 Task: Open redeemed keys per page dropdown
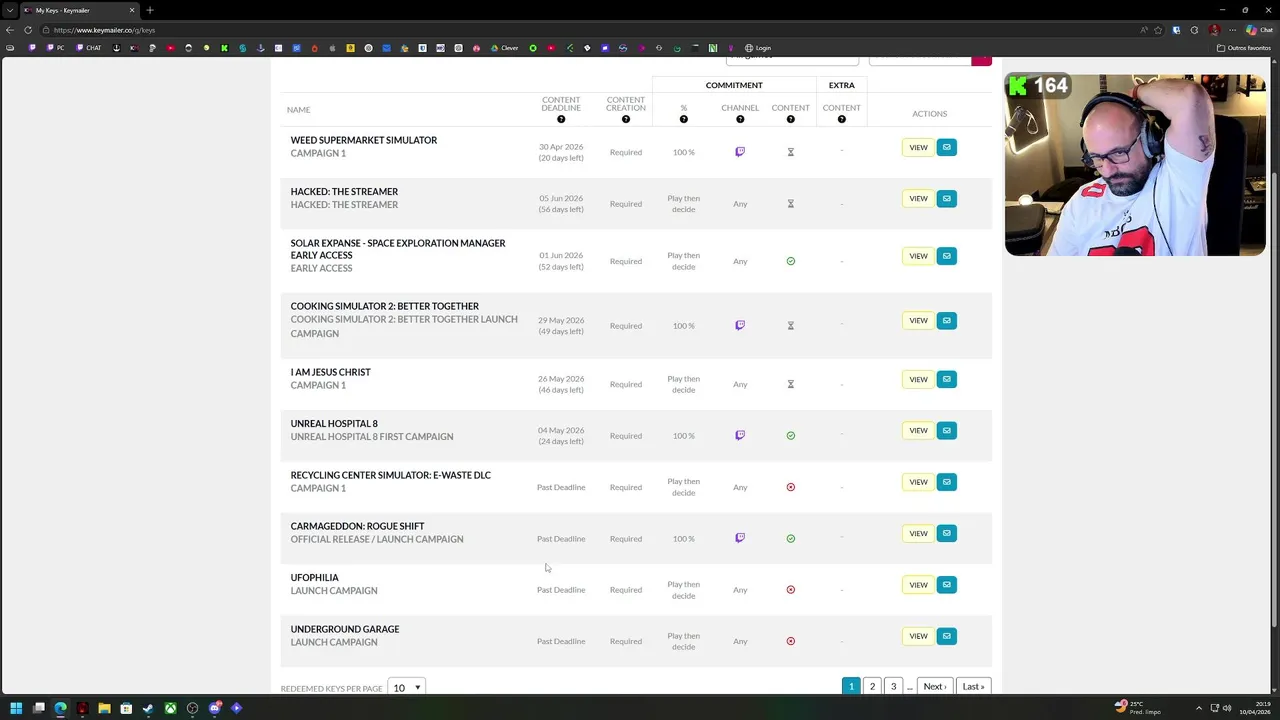click(x=406, y=688)
